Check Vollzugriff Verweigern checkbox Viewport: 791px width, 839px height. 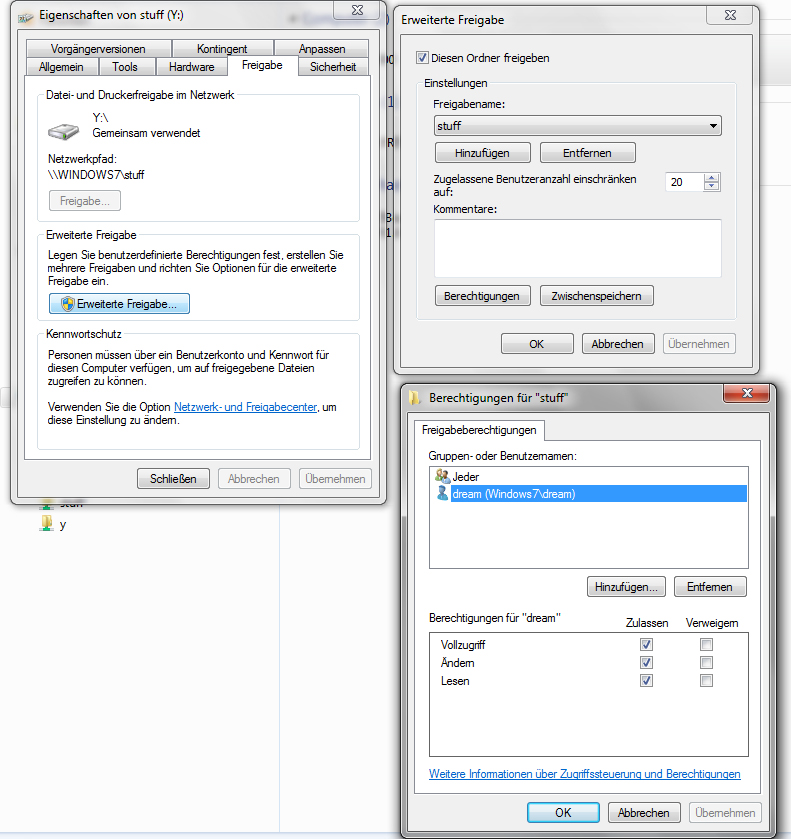[706, 644]
